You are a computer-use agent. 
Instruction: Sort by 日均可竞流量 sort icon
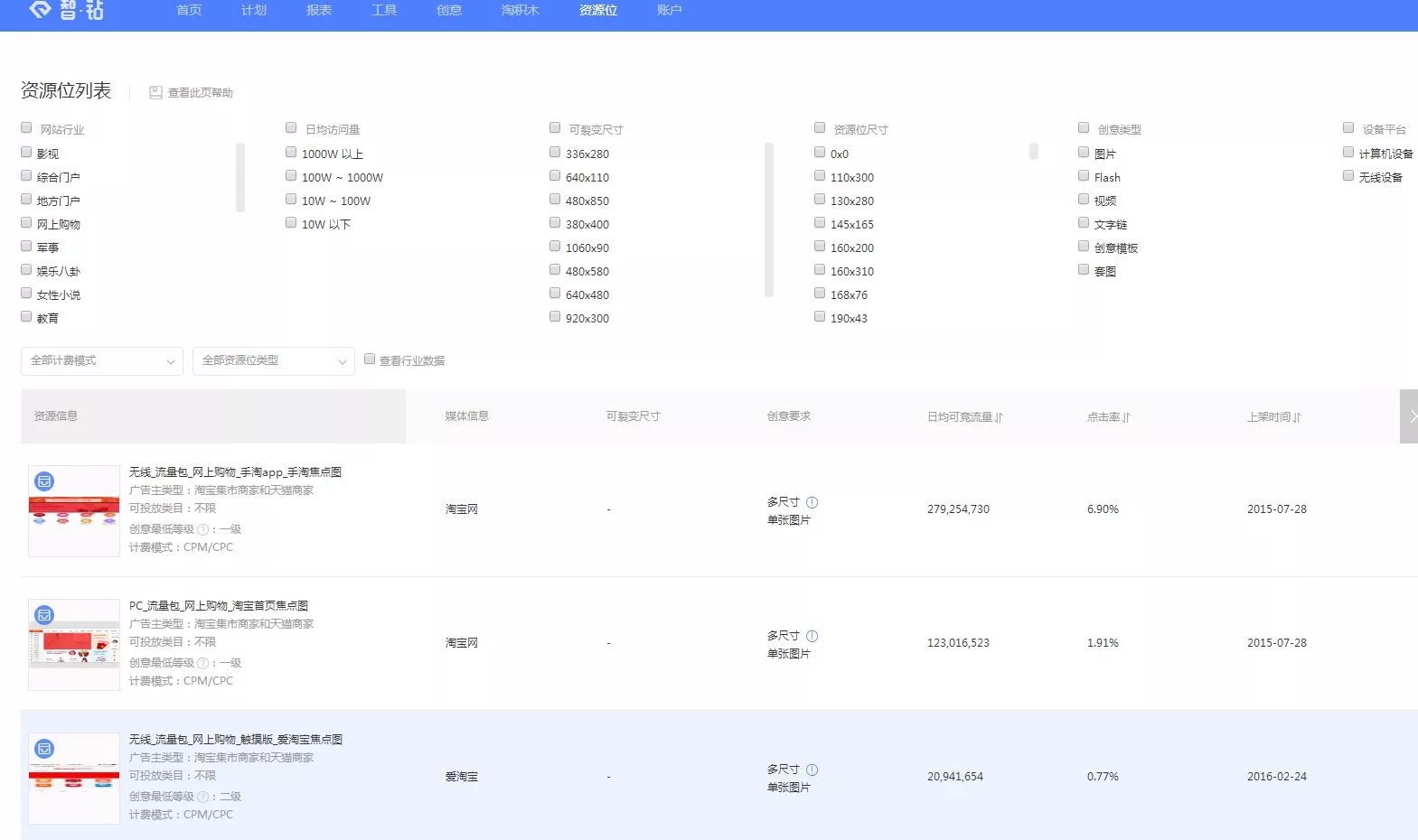[999, 417]
